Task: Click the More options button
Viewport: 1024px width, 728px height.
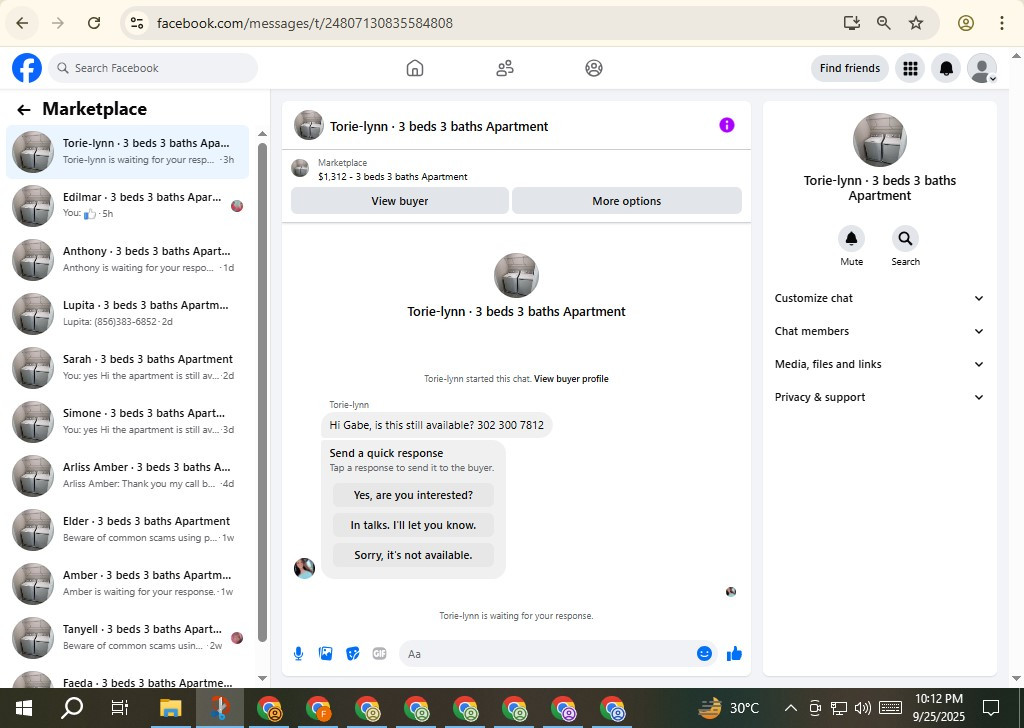Action: point(626,201)
